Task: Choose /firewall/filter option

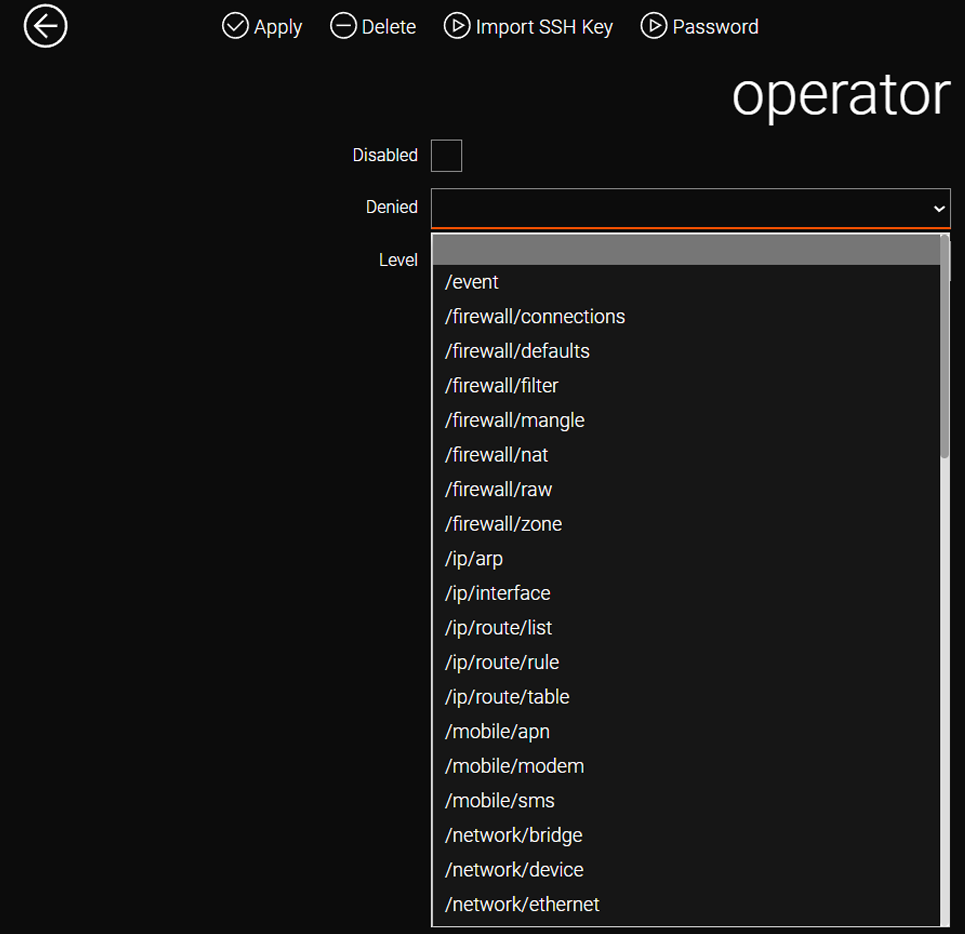Action: 686,385
